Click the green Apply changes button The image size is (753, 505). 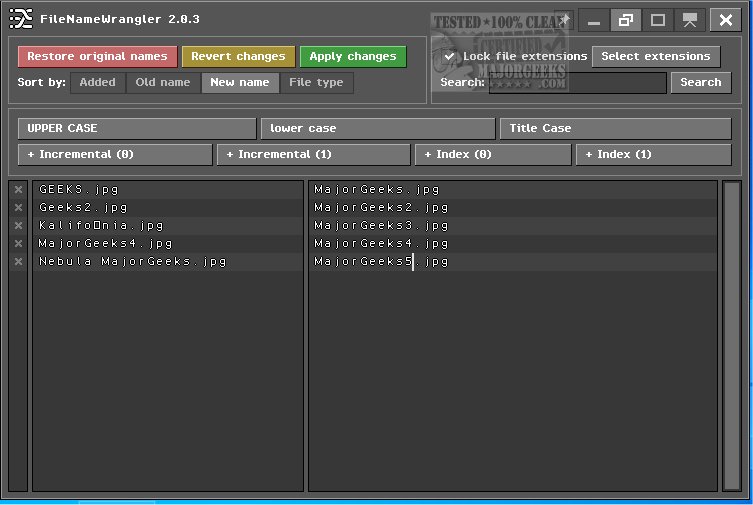[x=353, y=57]
